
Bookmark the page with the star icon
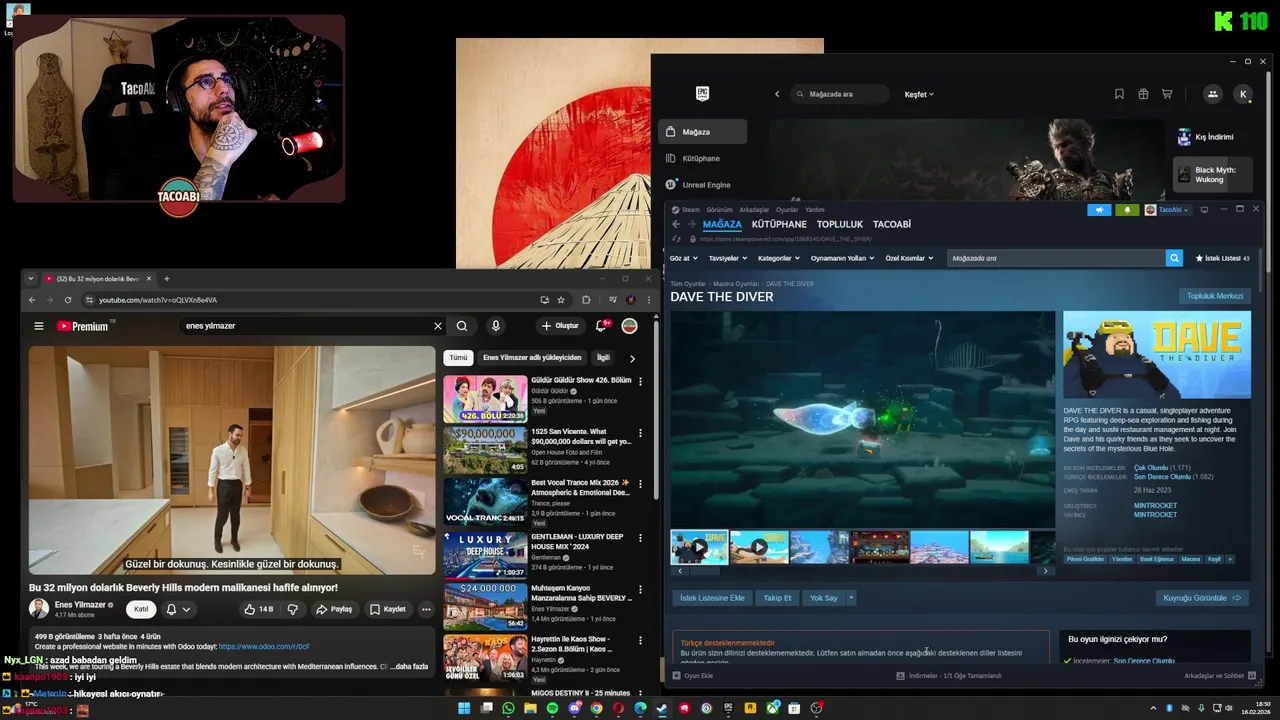(561, 300)
